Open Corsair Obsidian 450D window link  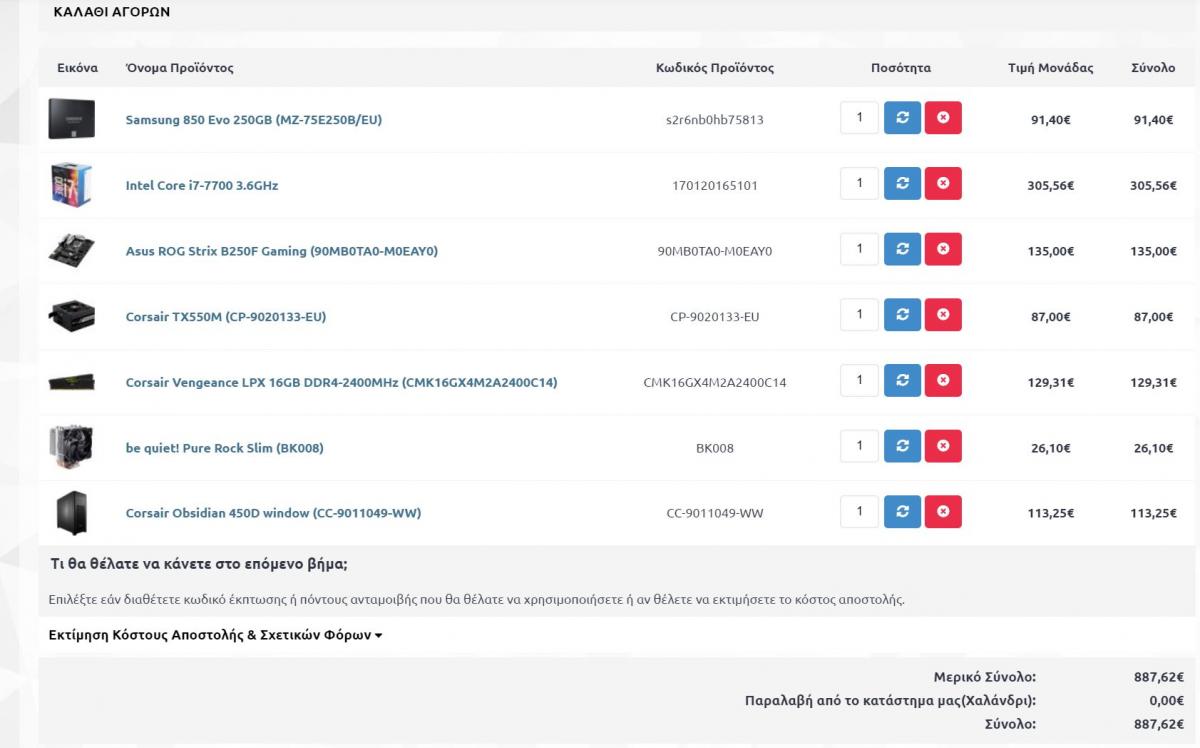coord(273,514)
